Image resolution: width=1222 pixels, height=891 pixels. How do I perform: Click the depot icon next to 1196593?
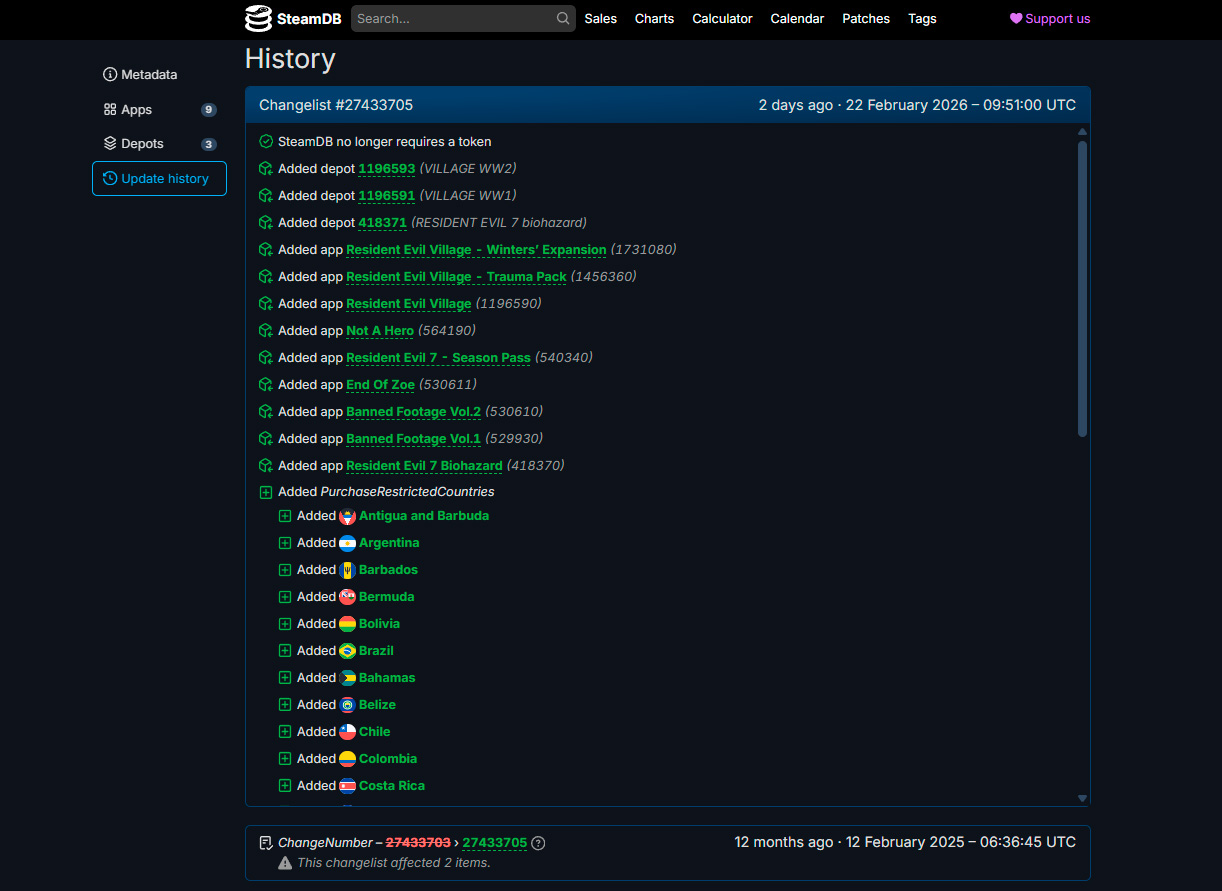(x=266, y=169)
